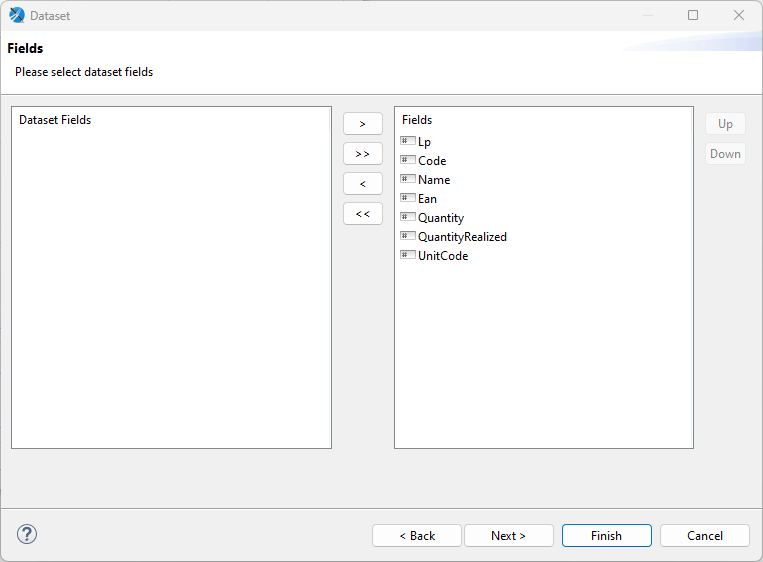Remove all fields with double left arrow
763x562 pixels.
[x=362, y=214]
